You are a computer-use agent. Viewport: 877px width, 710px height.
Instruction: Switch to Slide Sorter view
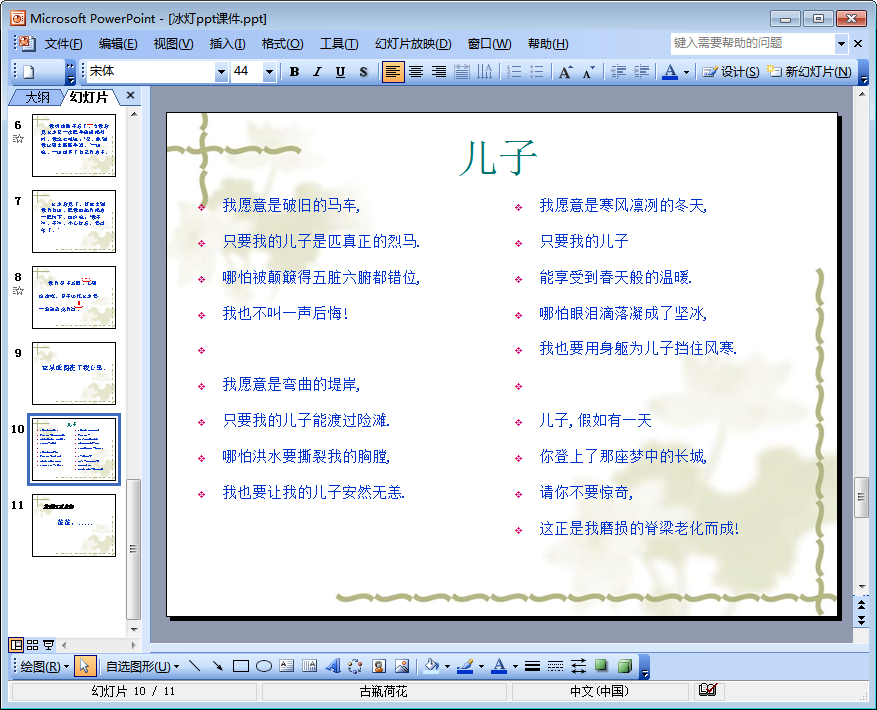coord(32,645)
